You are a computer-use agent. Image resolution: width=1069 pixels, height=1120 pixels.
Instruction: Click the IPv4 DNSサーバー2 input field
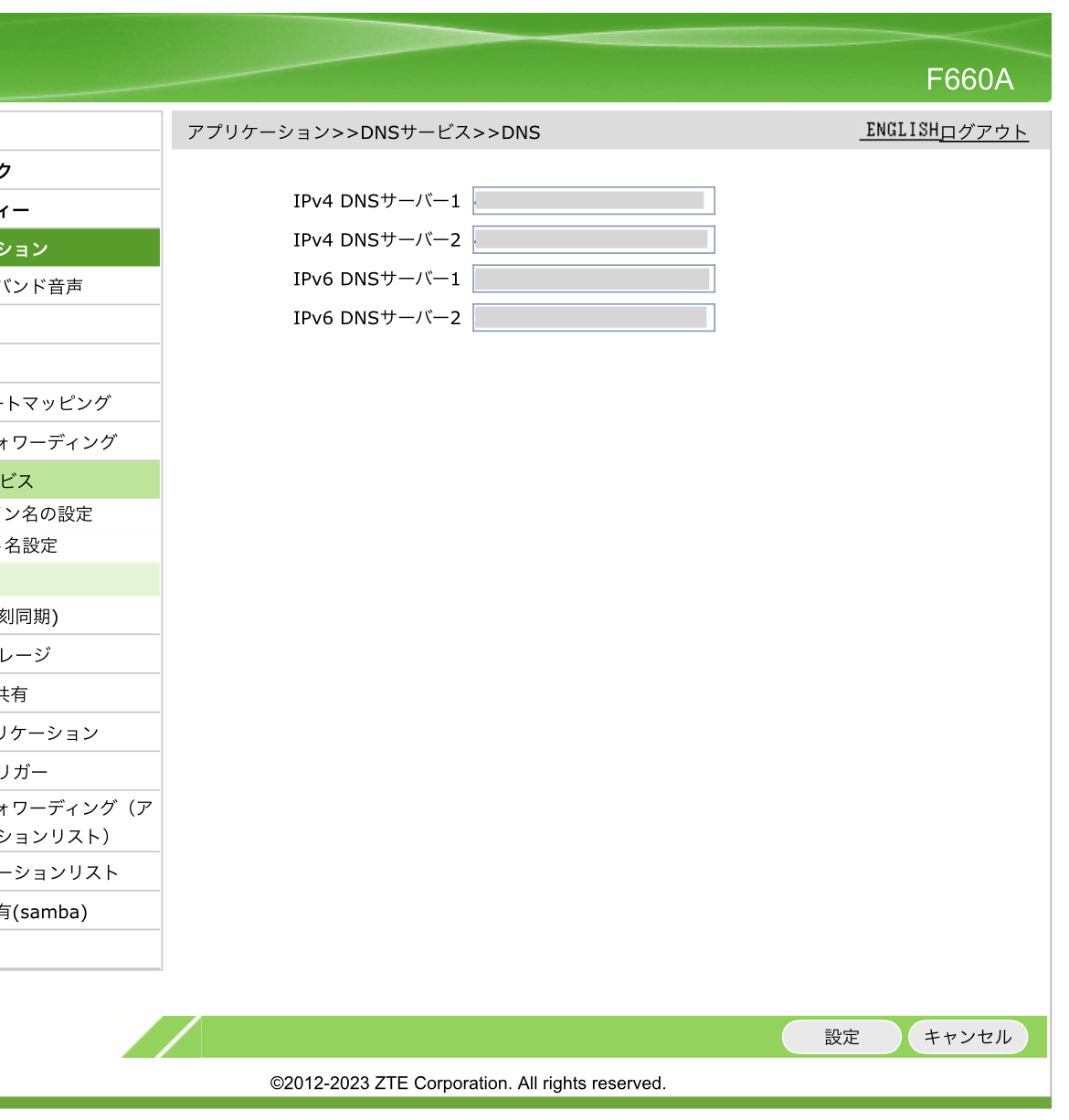tap(593, 240)
